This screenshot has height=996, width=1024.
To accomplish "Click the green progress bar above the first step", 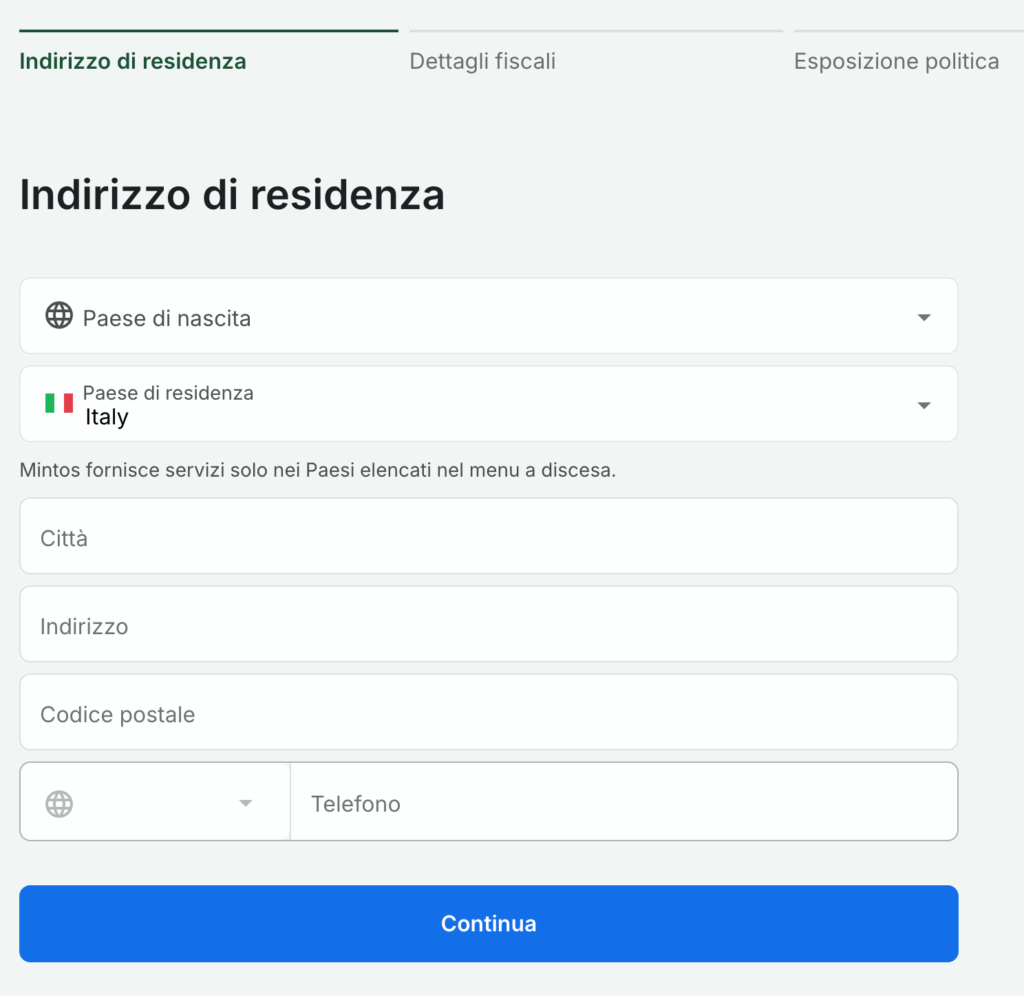I will [208, 31].
